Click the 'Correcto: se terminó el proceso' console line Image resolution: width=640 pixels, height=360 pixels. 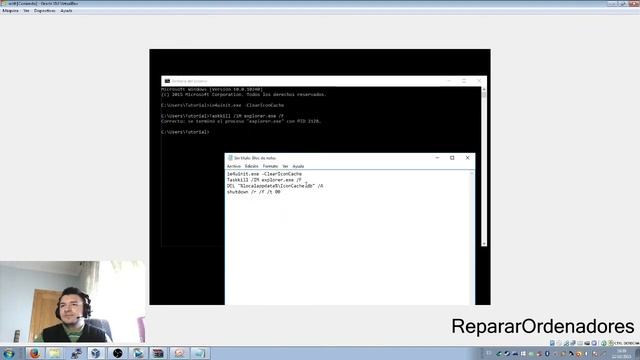(241, 121)
